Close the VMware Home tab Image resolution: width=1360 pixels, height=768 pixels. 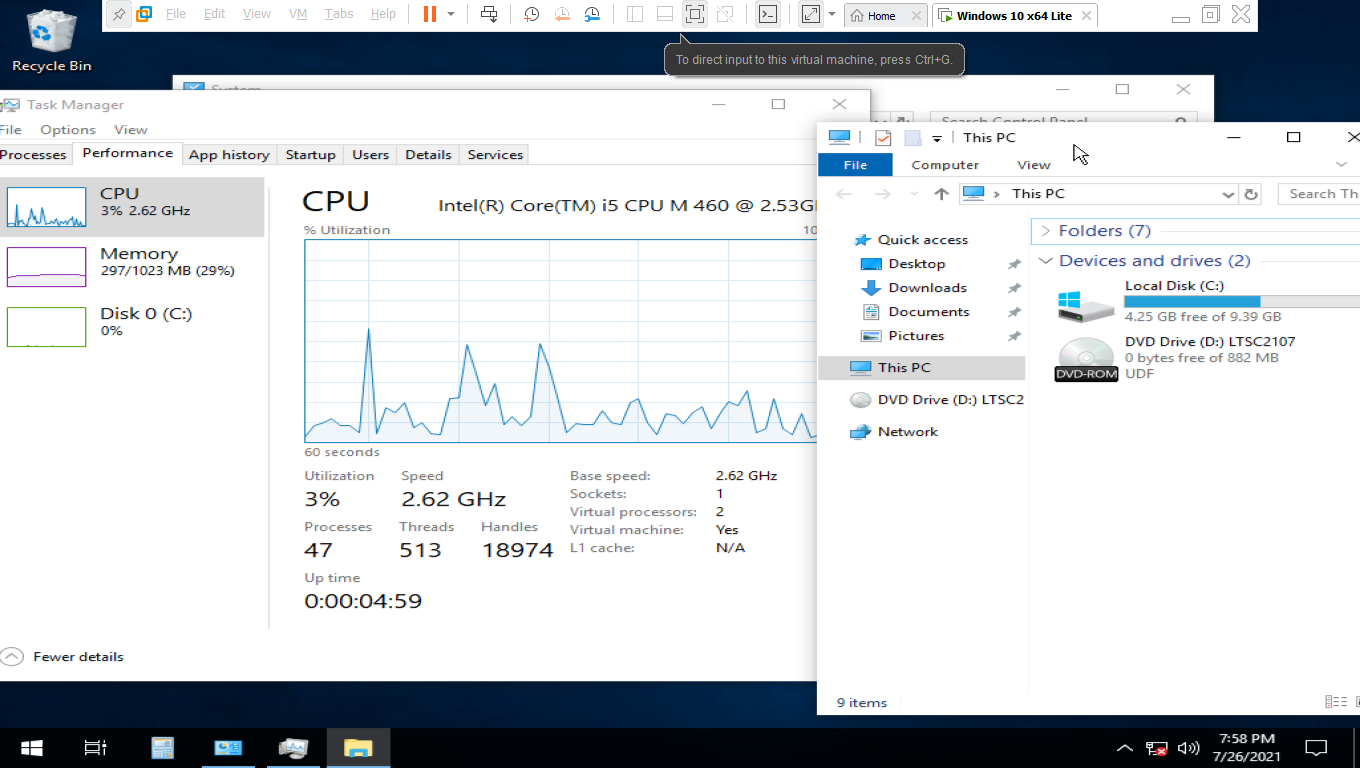point(915,15)
